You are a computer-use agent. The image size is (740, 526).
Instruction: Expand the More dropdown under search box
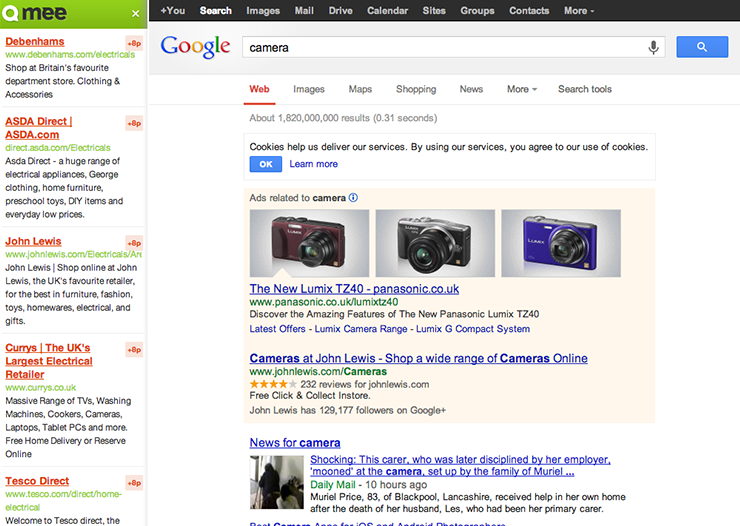[521, 89]
